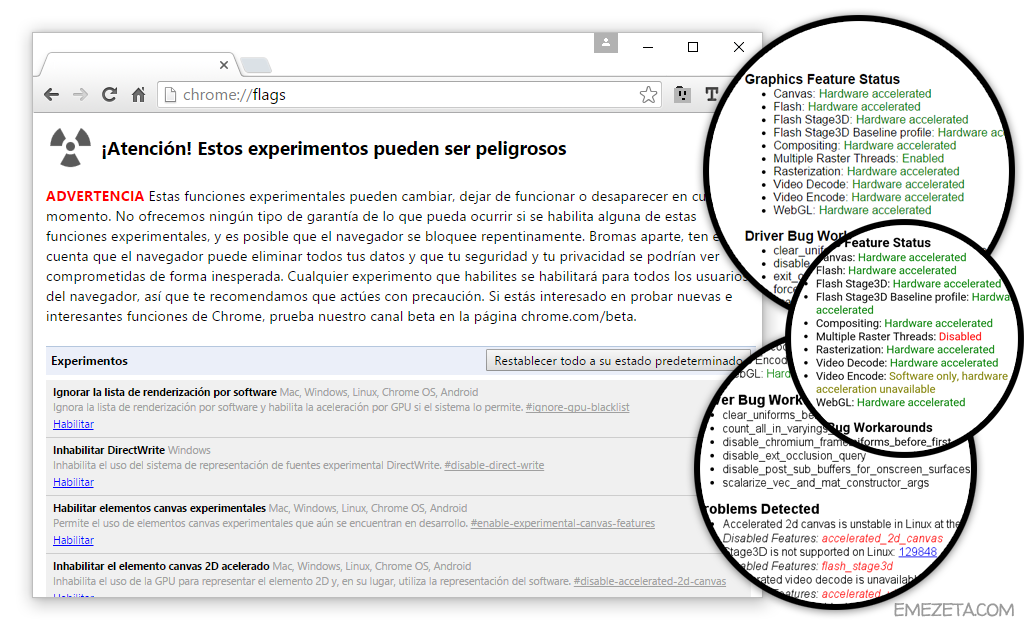Screen dimensions: 1024x628
Task: Minimize the Chrome window
Action: [x=648, y=47]
